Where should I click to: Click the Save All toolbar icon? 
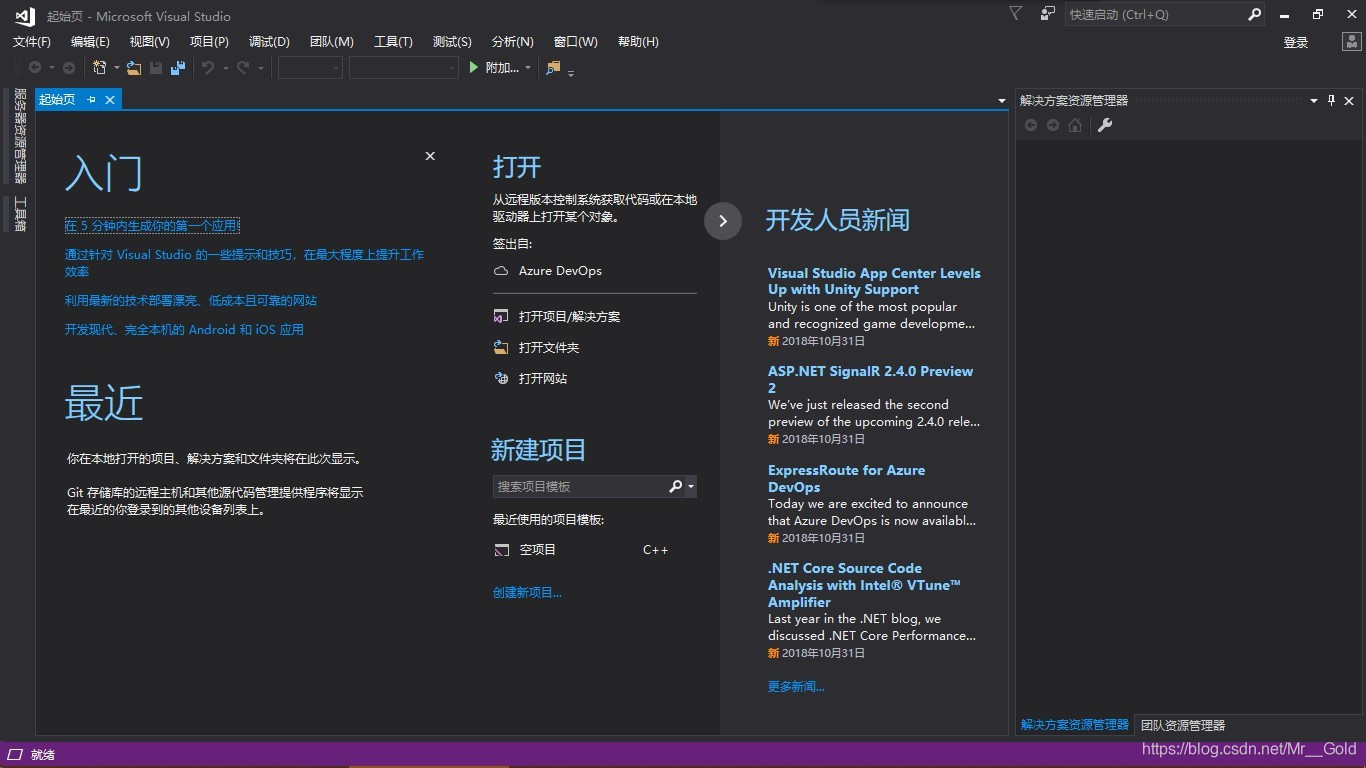[178, 68]
